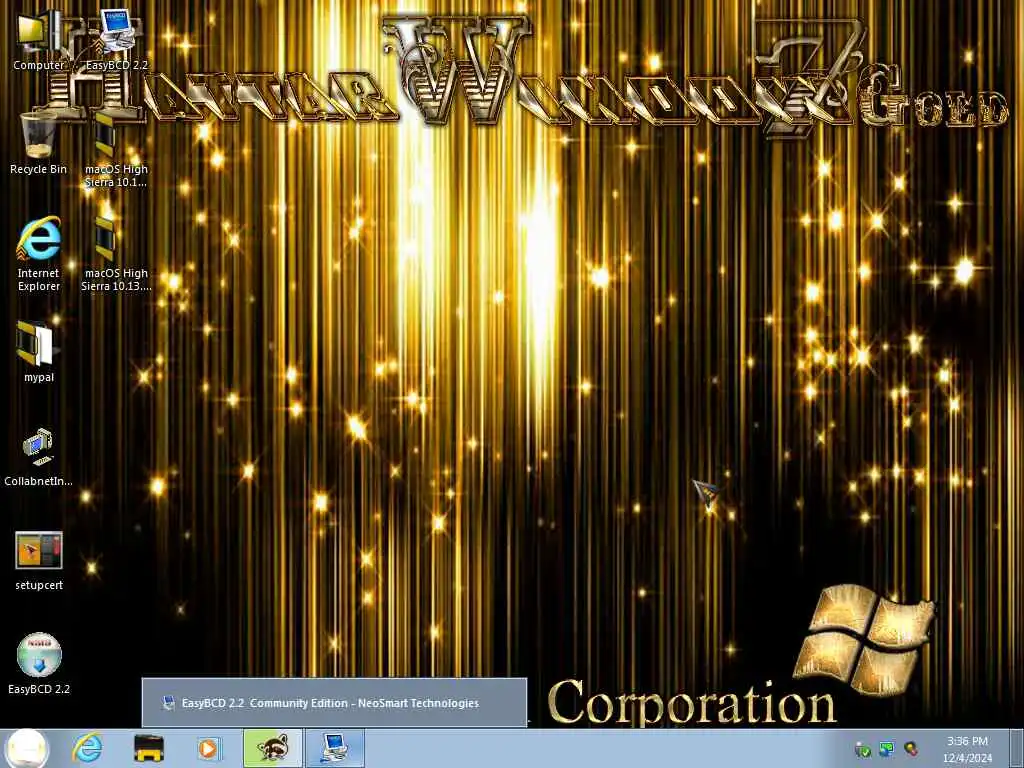Image resolution: width=1024 pixels, height=768 pixels.
Task: Switch to the raccoon Mypal browser taskbar button
Action: [x=272, y=748]
